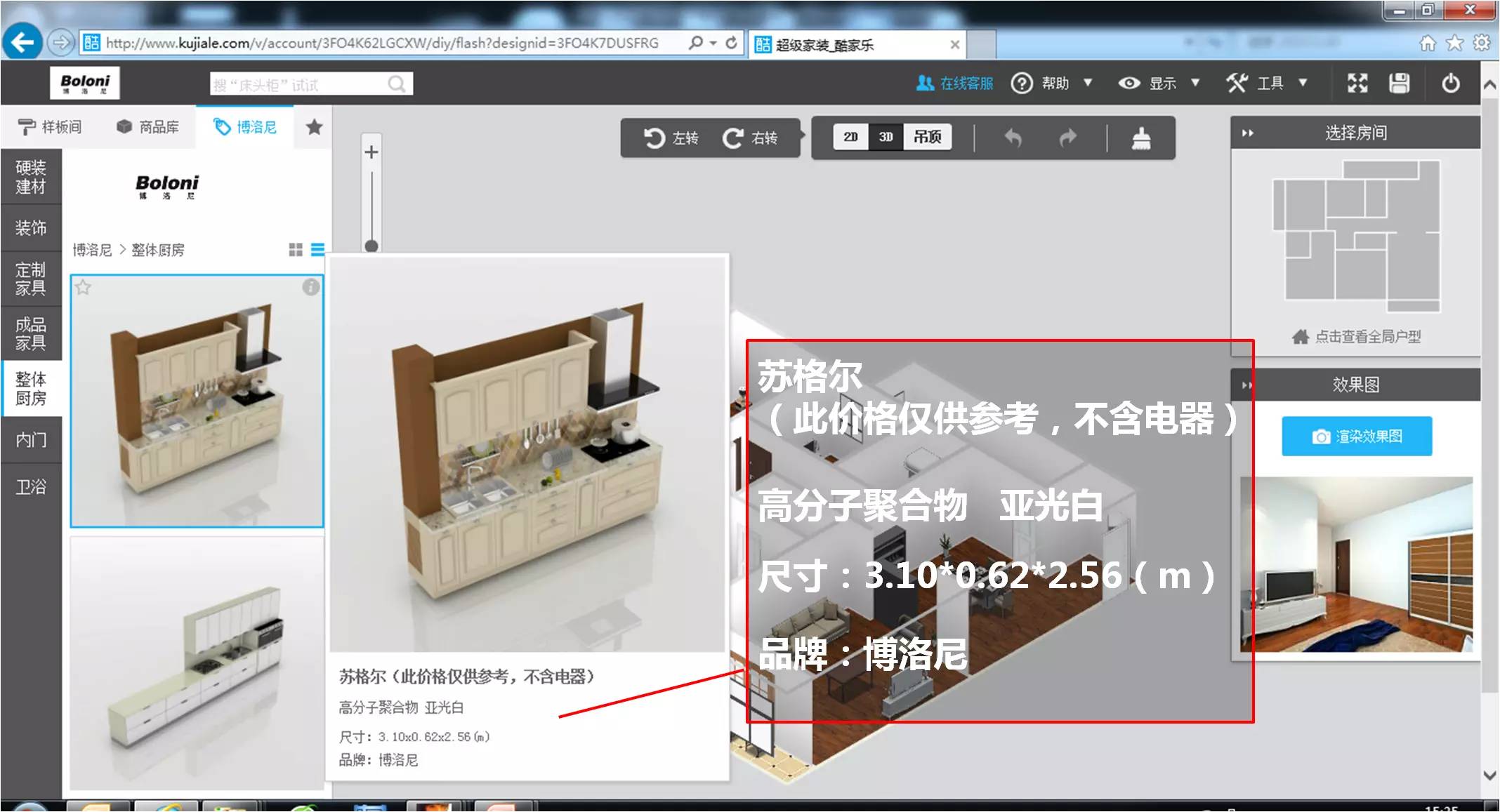Clear the scene with the broom icon

click(1141, 138)
